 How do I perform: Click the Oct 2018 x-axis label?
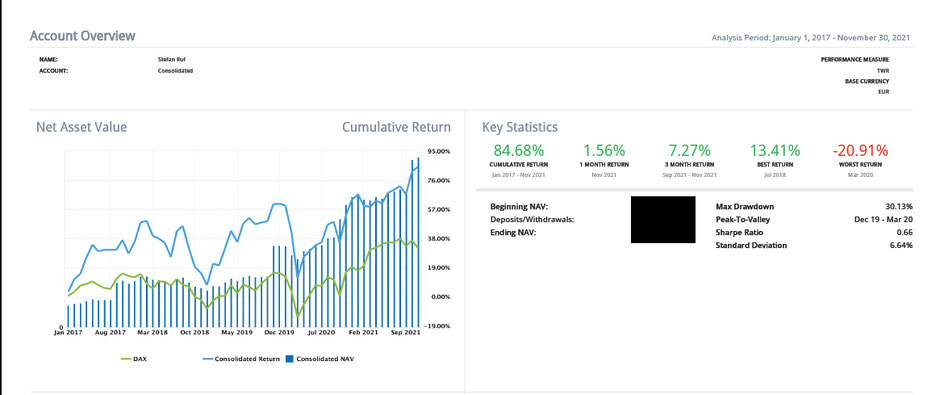(x=195, y=332)
